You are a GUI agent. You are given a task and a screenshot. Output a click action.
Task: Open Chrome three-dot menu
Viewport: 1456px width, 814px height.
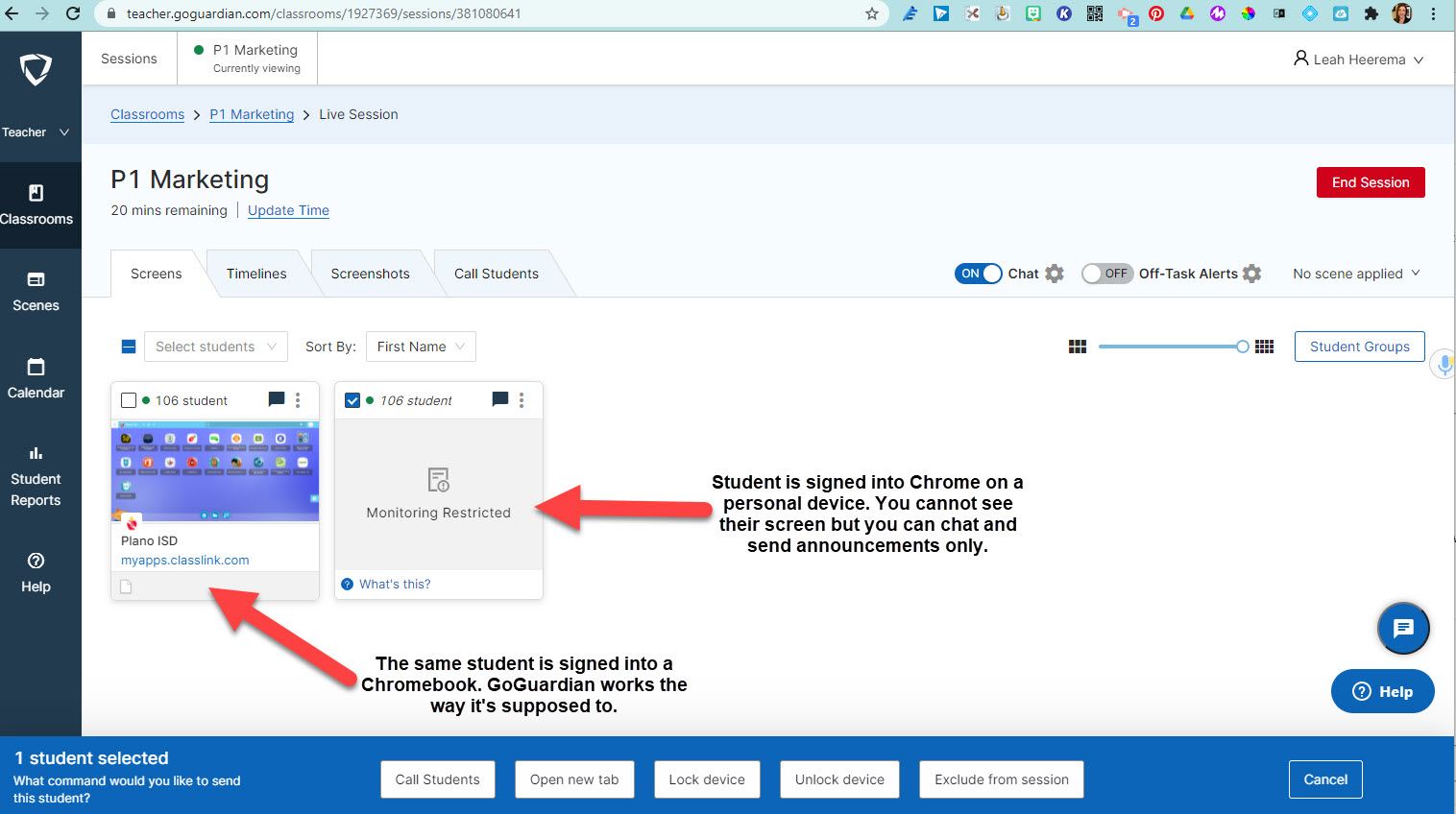(x=1434, y=13)
